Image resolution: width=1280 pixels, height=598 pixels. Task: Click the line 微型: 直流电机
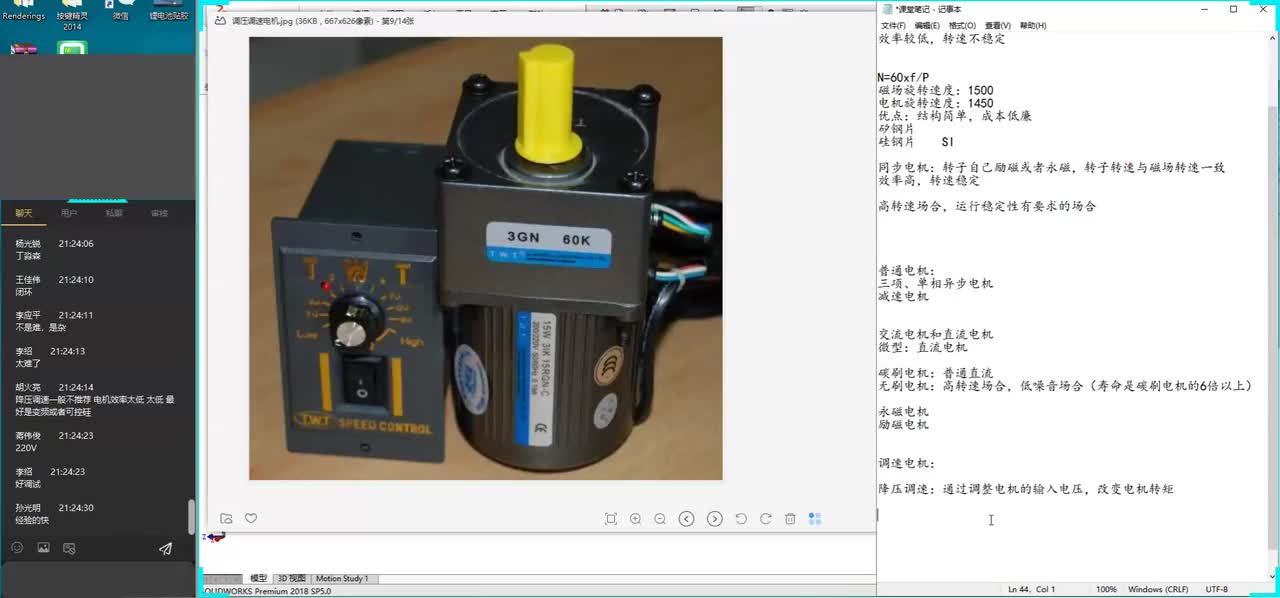click(x=922, y=348)
